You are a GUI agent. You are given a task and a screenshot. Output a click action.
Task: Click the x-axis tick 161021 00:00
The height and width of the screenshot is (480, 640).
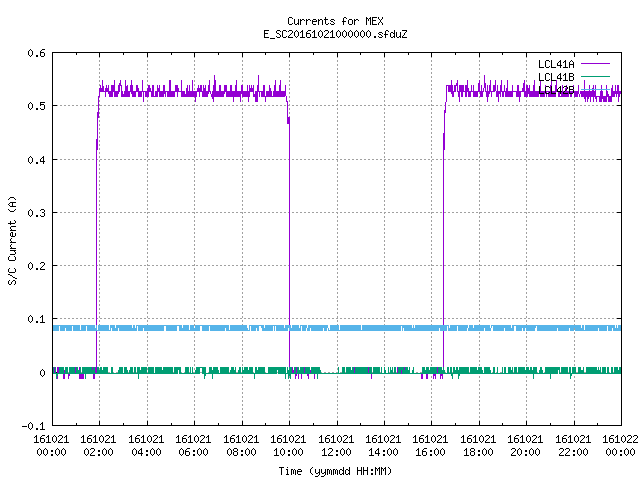click(x=51, y=446)
